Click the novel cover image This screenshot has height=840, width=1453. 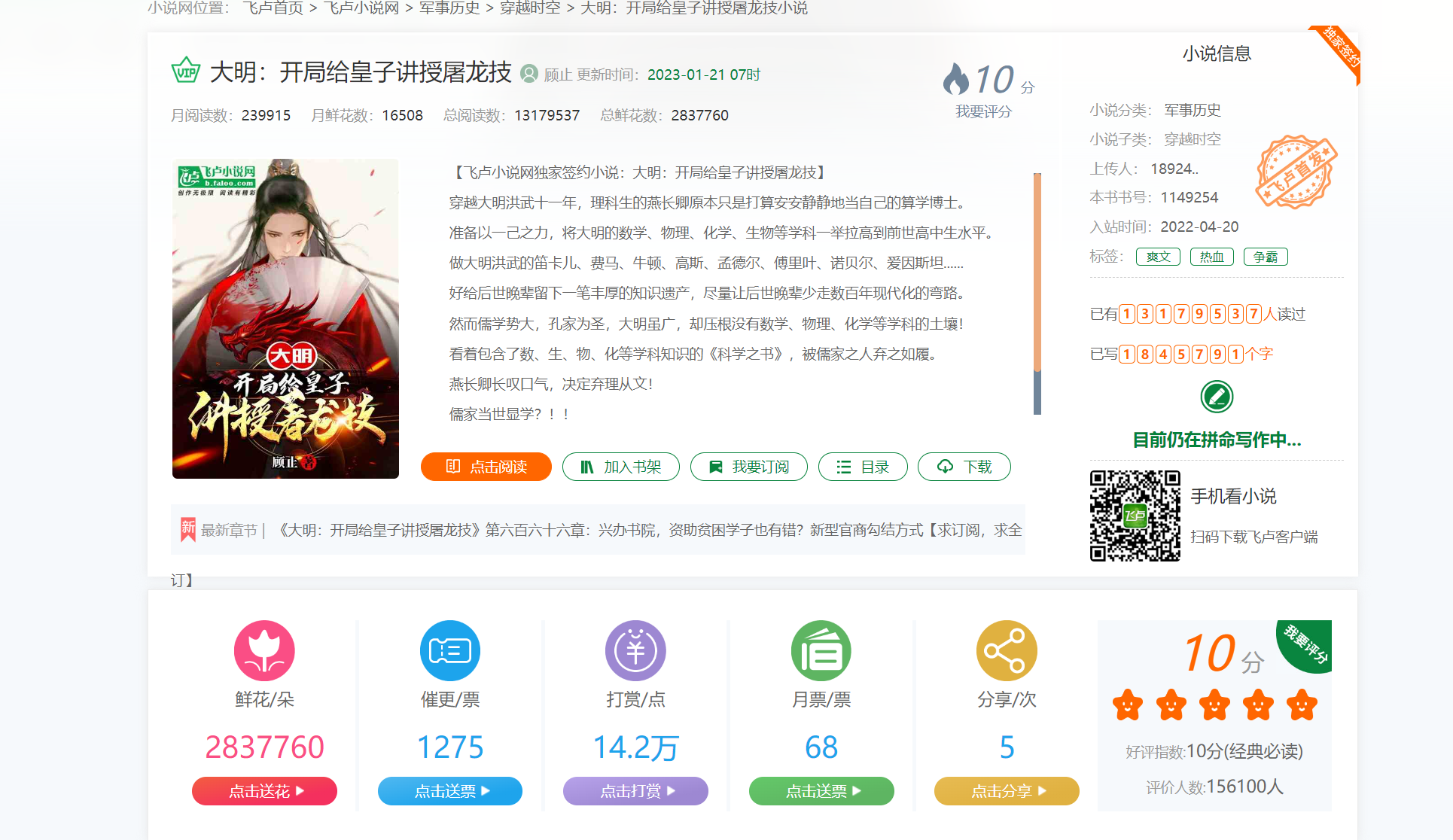click(x=285, y=318)
